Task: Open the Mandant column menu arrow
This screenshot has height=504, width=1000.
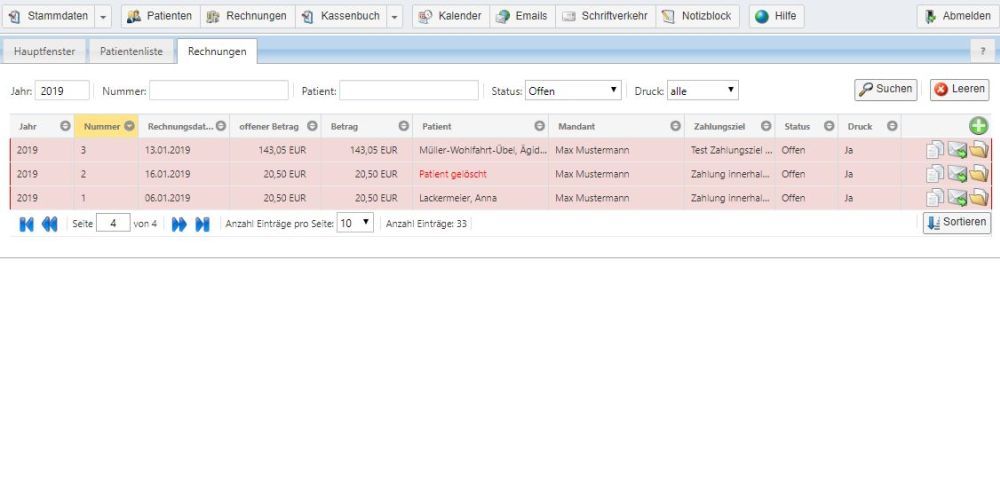Action: tap(675, 126)
